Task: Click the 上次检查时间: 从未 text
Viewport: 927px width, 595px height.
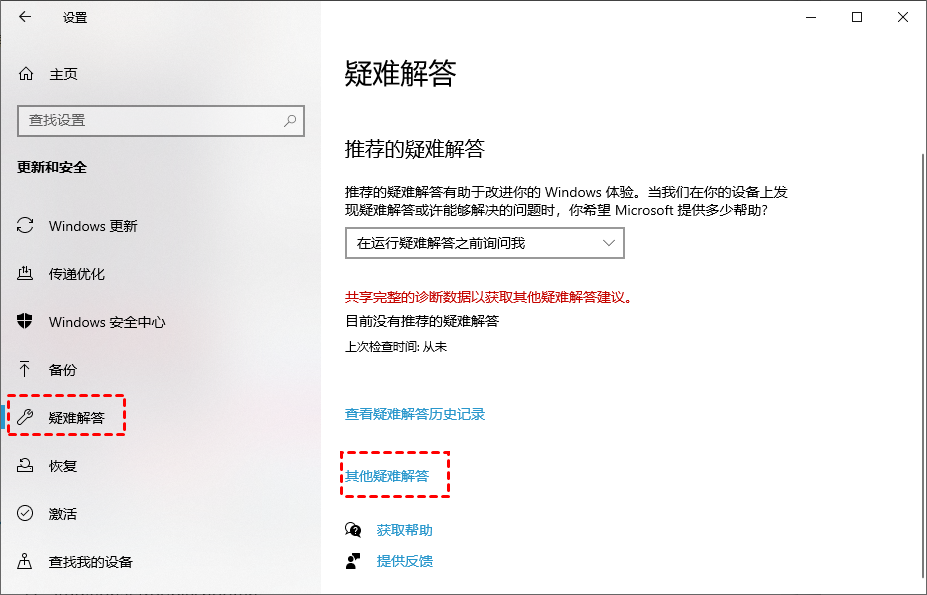Action: (396, 347)
